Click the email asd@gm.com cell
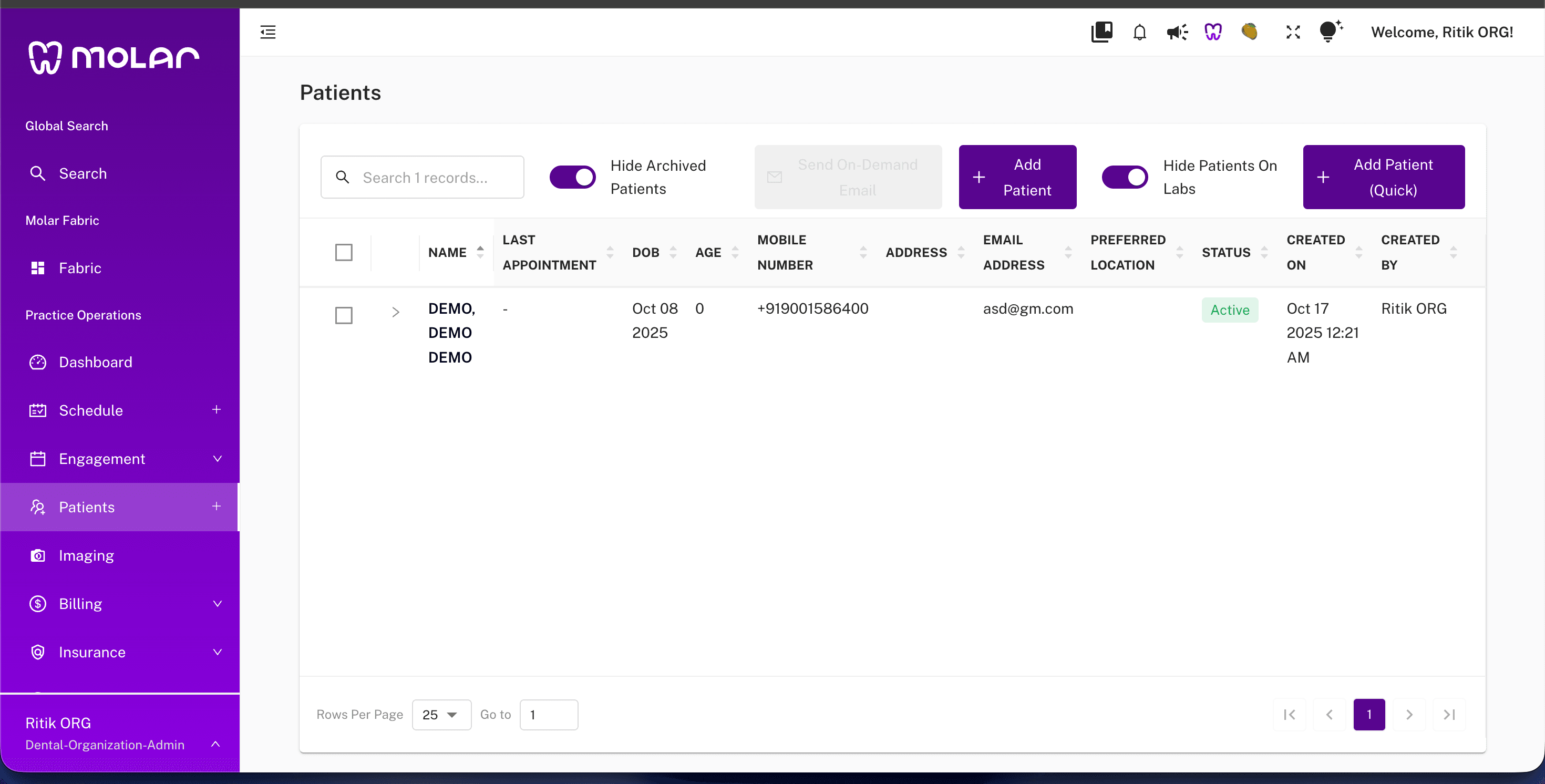The image size is (1545, 784). pos(1028,309)
